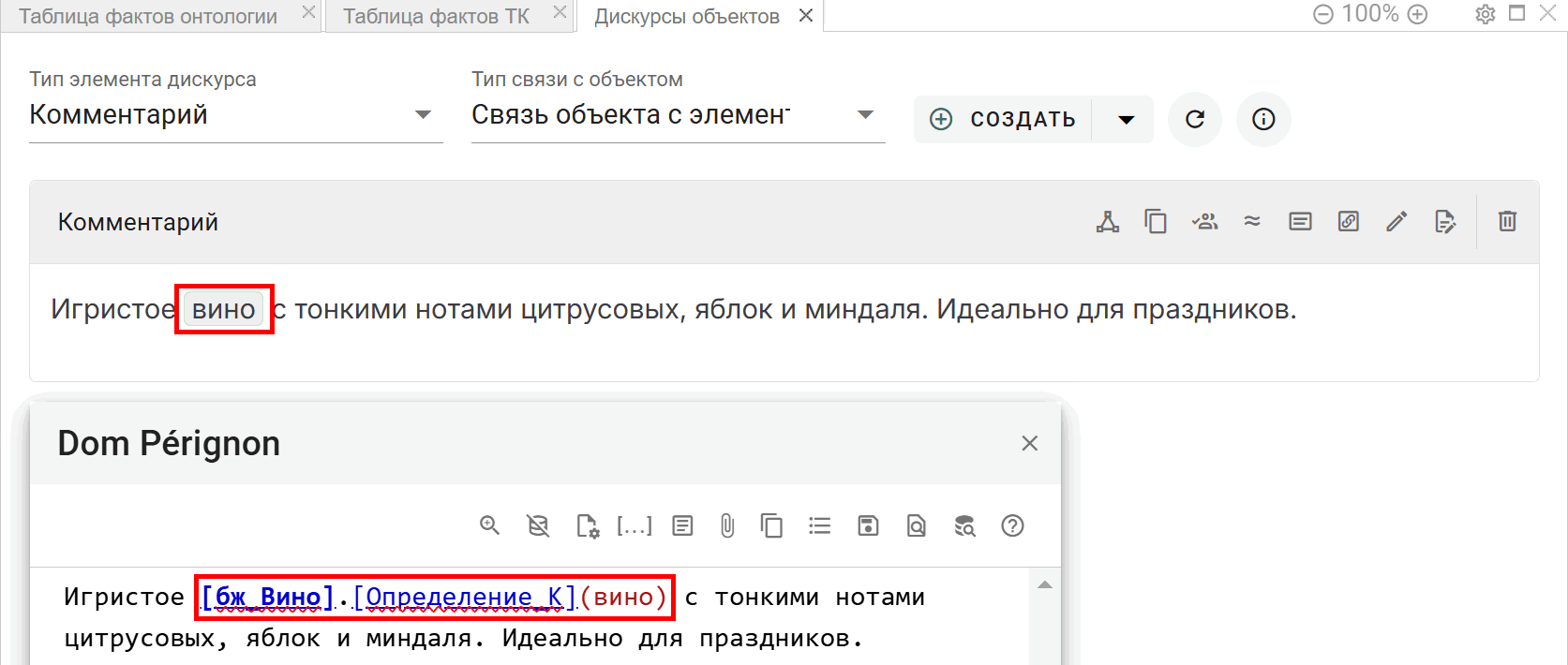This screenshot has width=1568, height=665.
Task: Click the document search icon
Action: [x=917, y=525]
